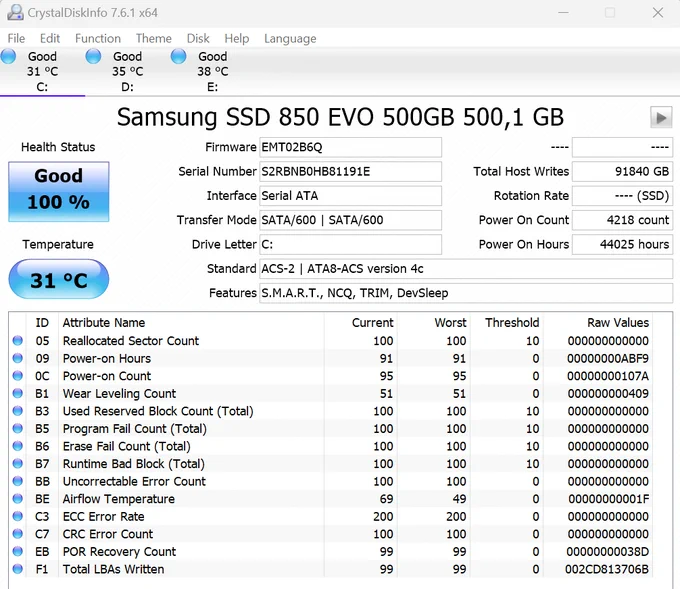Open the File menu
Image resolution: width=680 pixels, height=589 pixels.
(16, 39)
